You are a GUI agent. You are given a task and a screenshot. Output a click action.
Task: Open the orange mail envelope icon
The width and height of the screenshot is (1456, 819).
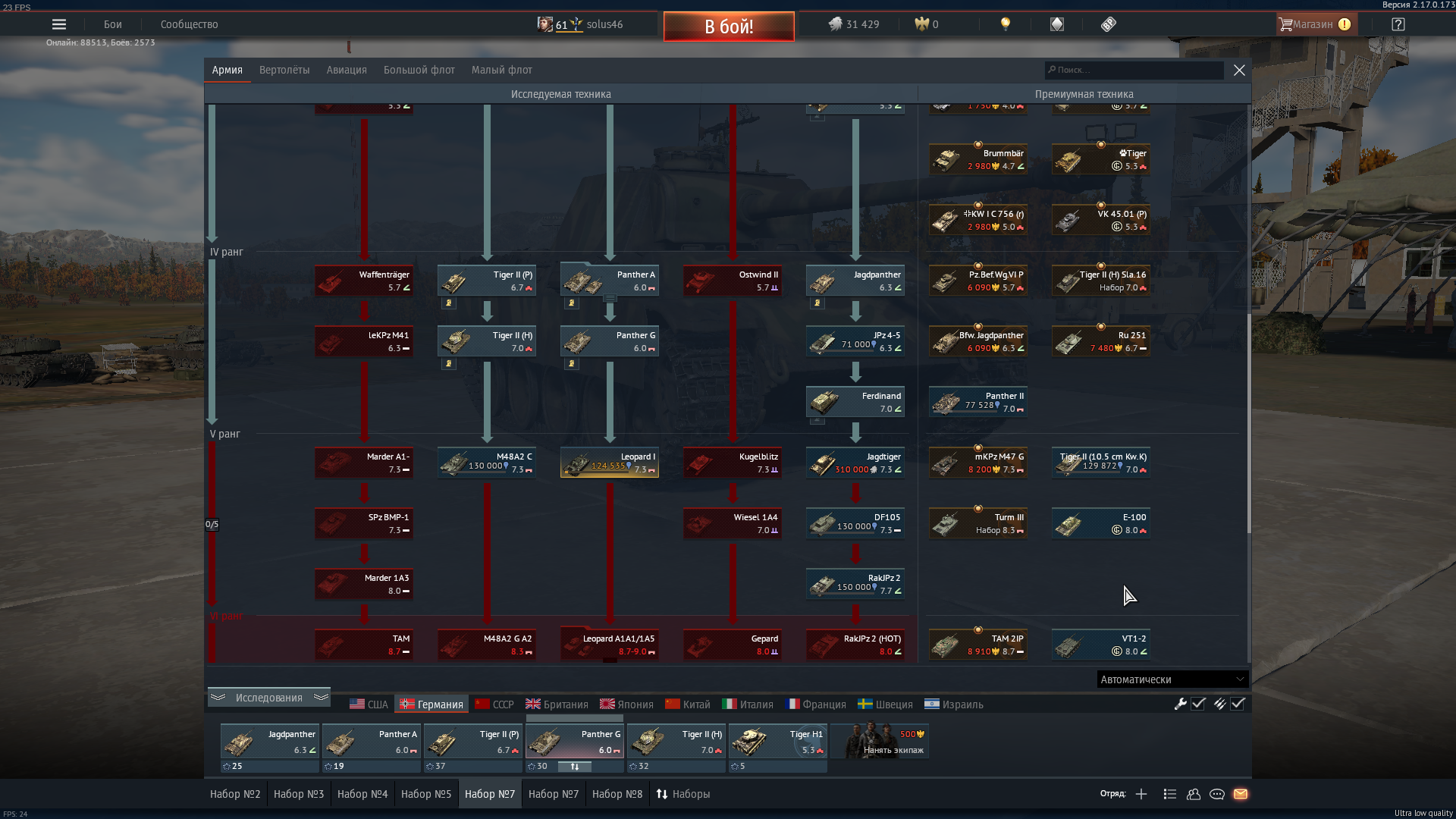pos(1241,794)
